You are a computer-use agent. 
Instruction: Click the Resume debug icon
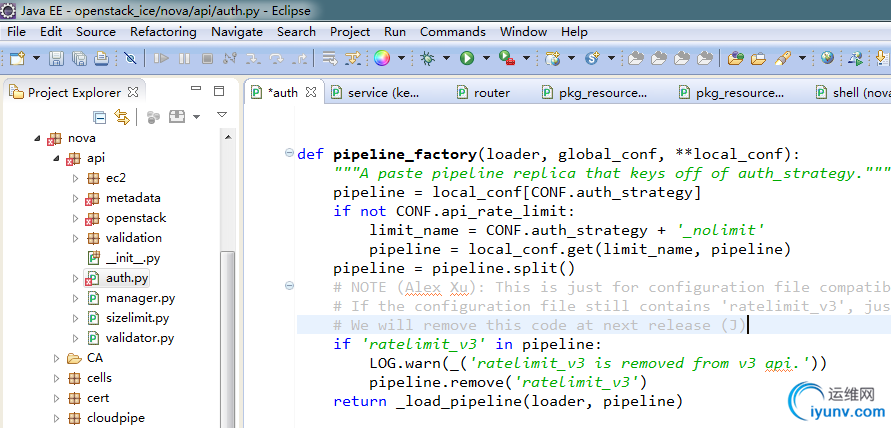(x=161, y=58)
